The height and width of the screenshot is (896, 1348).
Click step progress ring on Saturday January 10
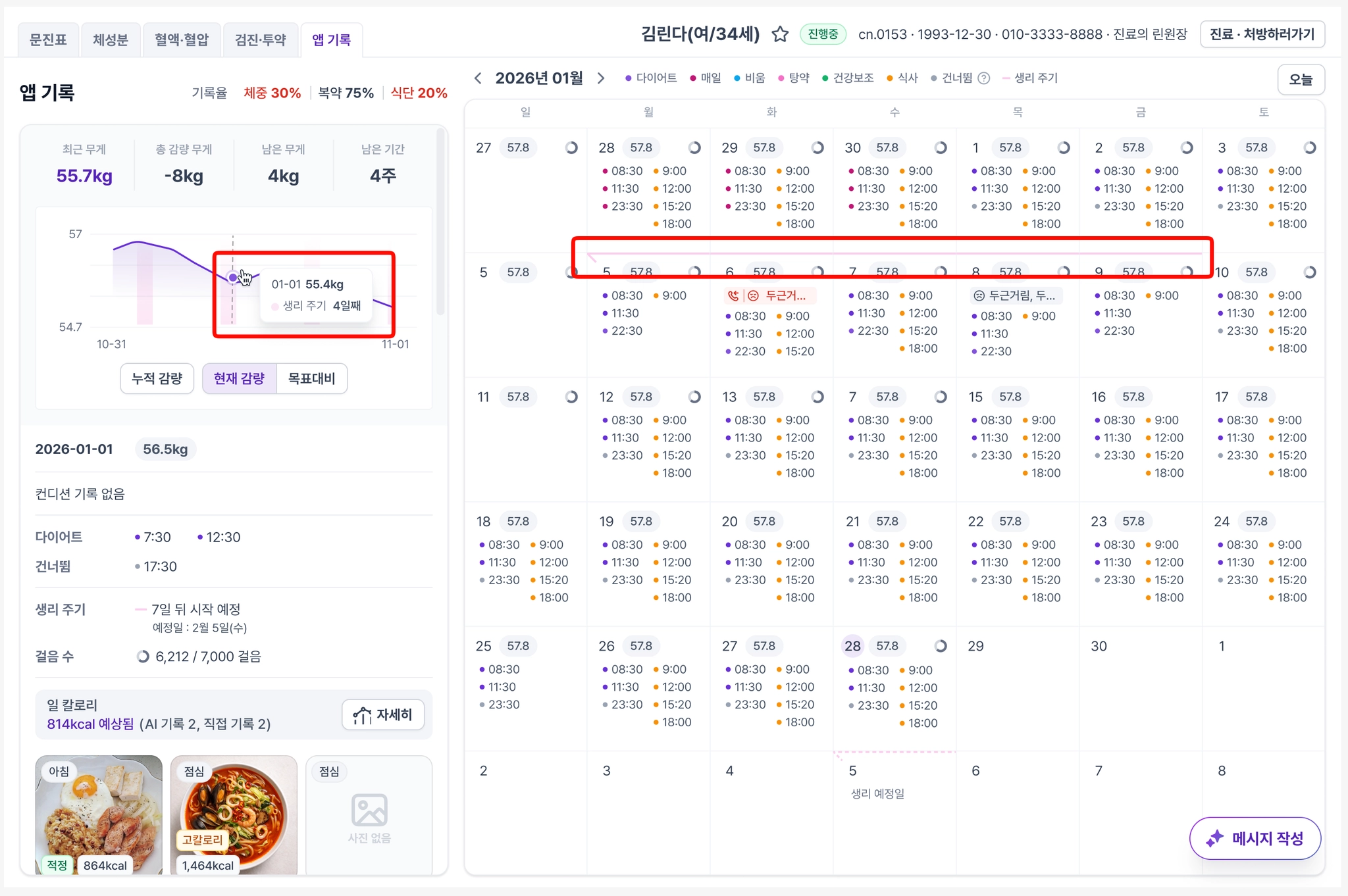[1310, 272]
